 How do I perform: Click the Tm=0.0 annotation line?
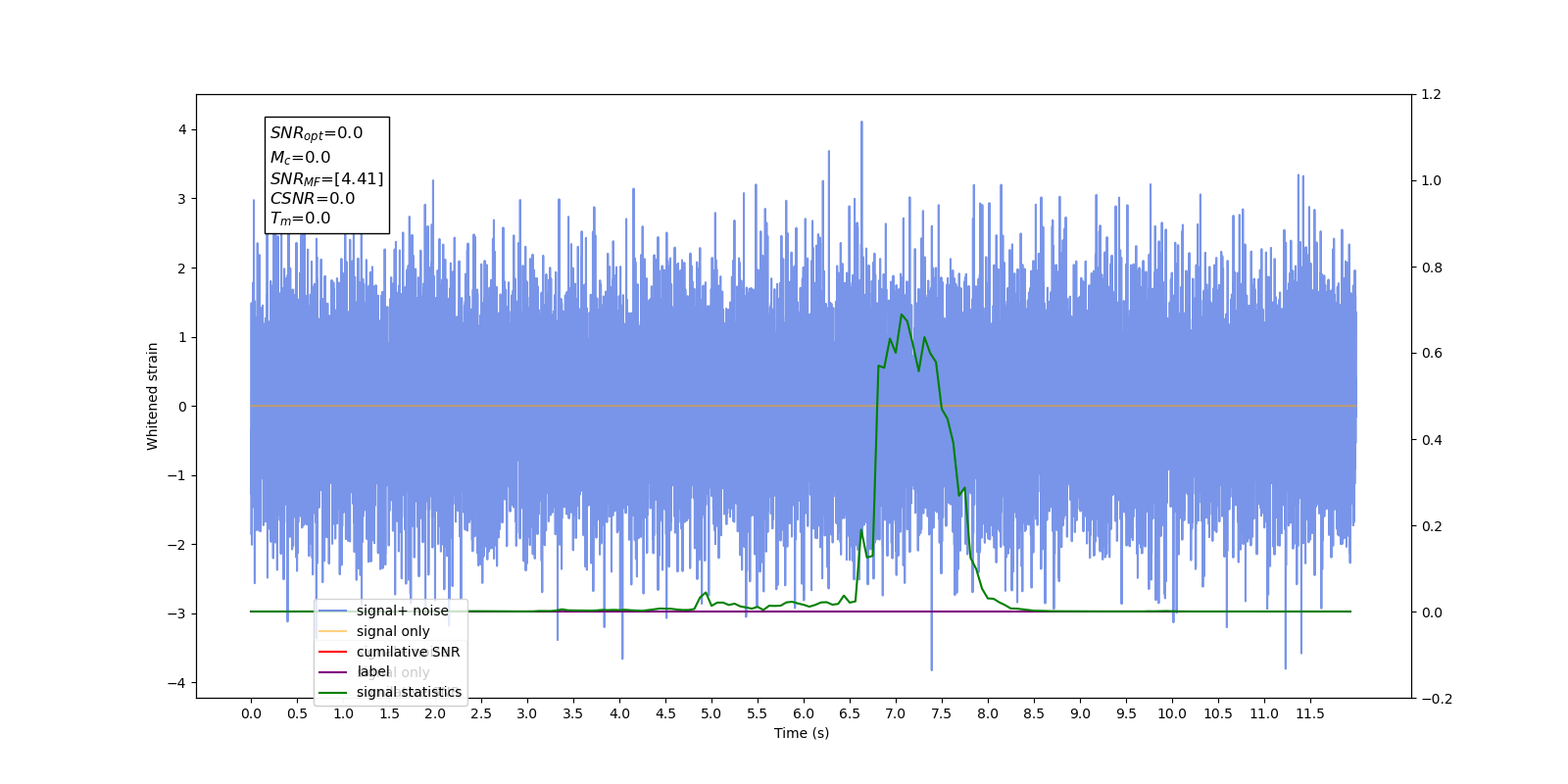click(300, 219)
